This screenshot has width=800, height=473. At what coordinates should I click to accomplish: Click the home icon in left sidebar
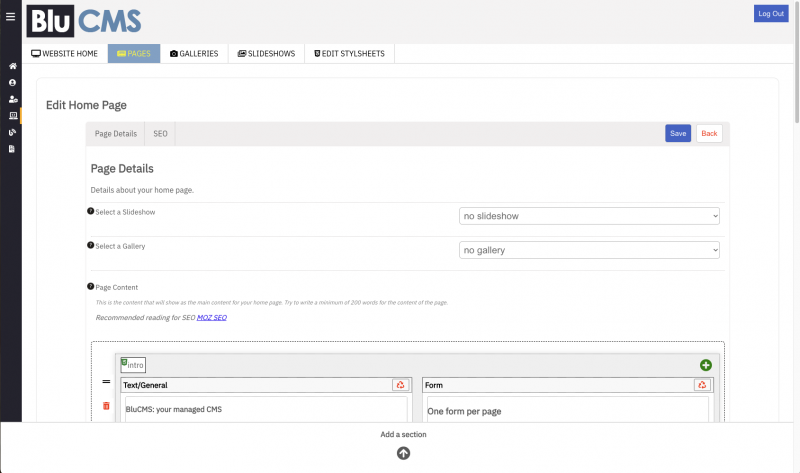point(12,66)
